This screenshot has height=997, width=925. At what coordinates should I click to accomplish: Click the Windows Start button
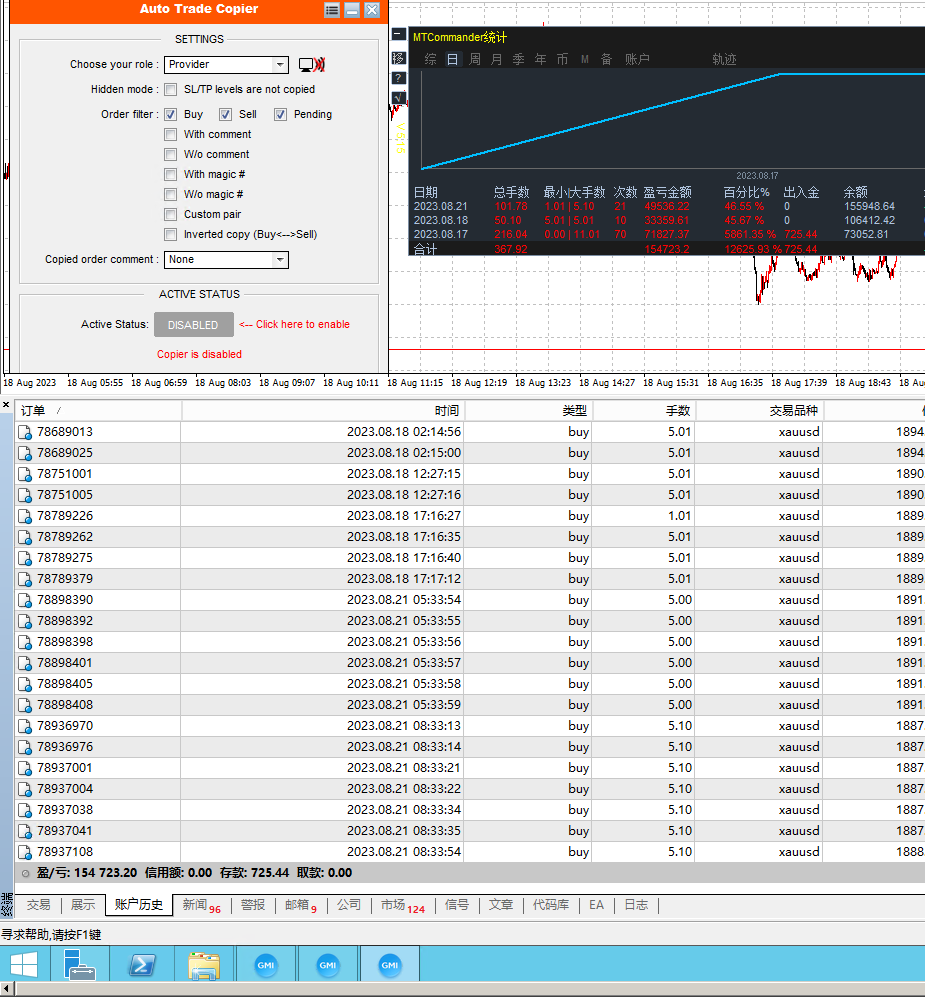(24, 965)
